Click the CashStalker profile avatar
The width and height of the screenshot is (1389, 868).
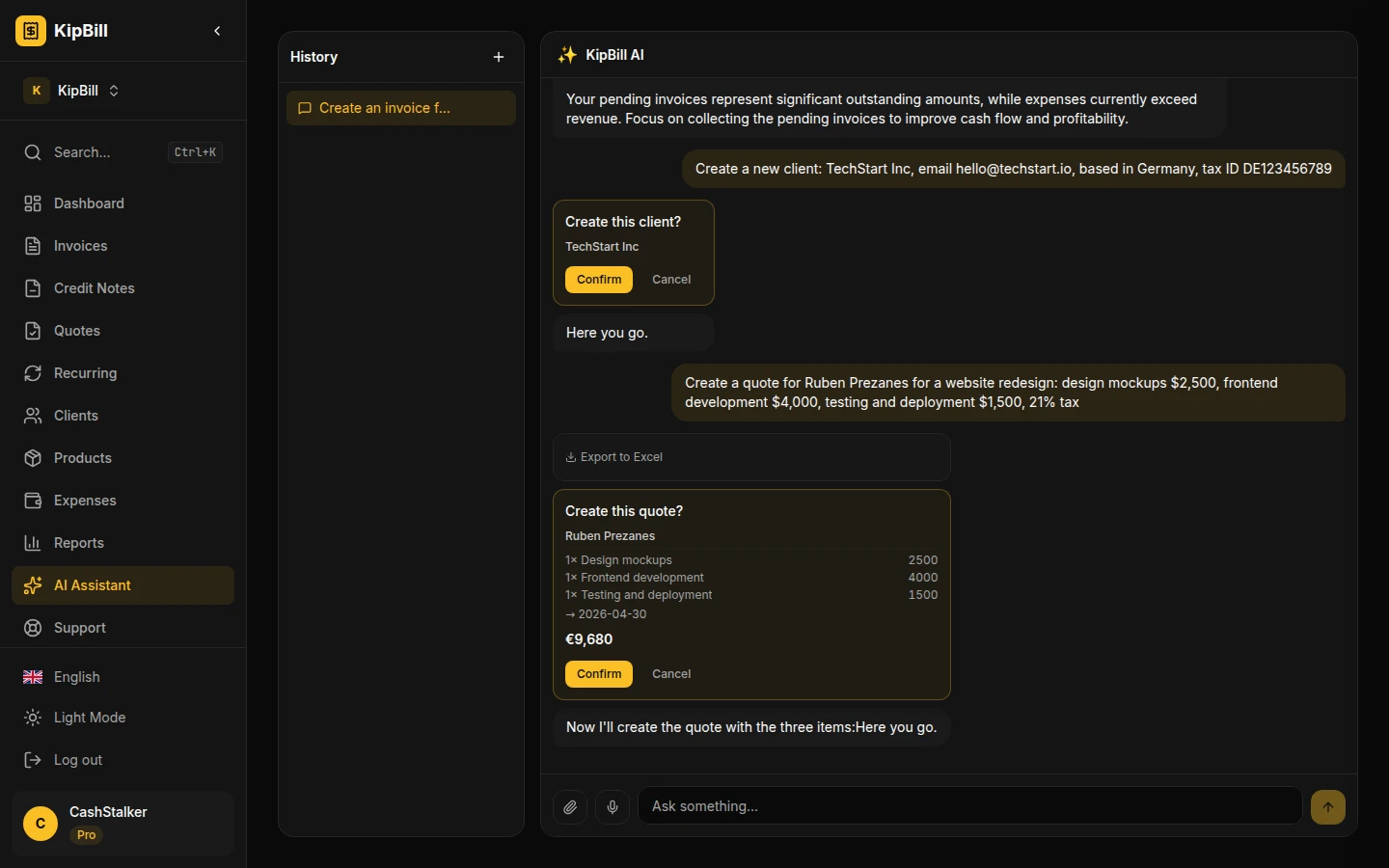click(41, 824)
